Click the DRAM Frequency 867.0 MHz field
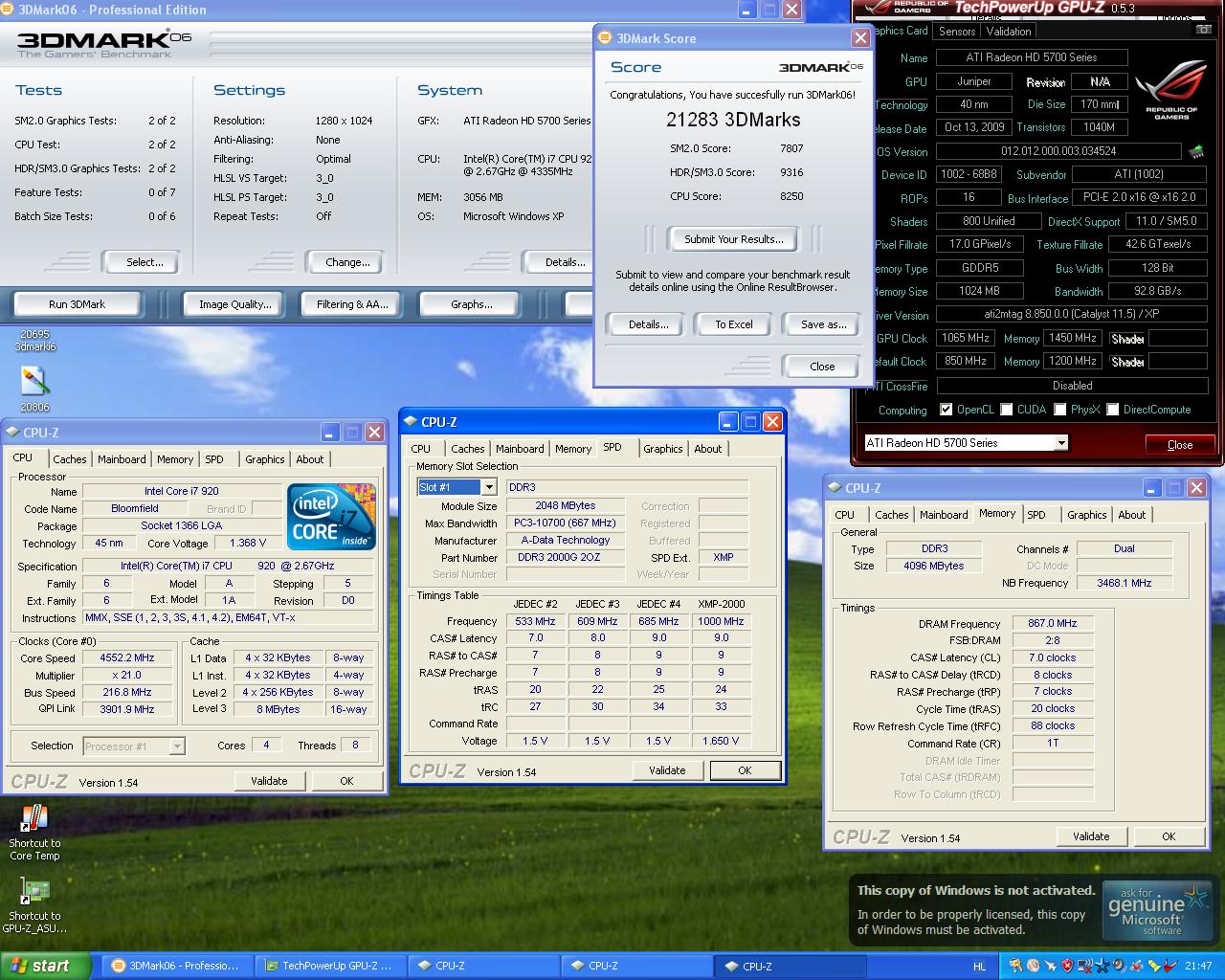The image size is (1225, 980). pos(1052,624)
